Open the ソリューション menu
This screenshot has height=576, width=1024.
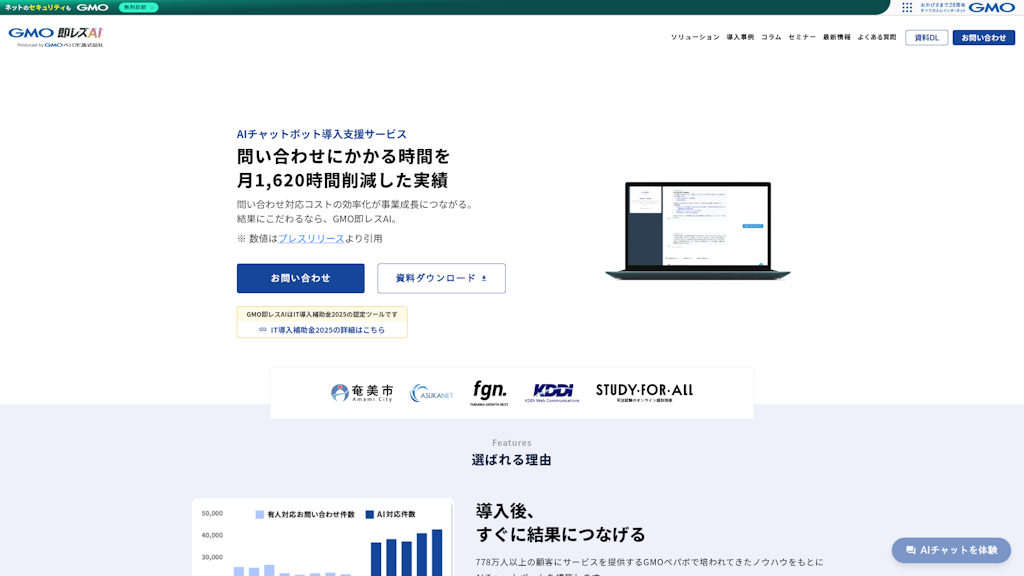click(694, 38)
